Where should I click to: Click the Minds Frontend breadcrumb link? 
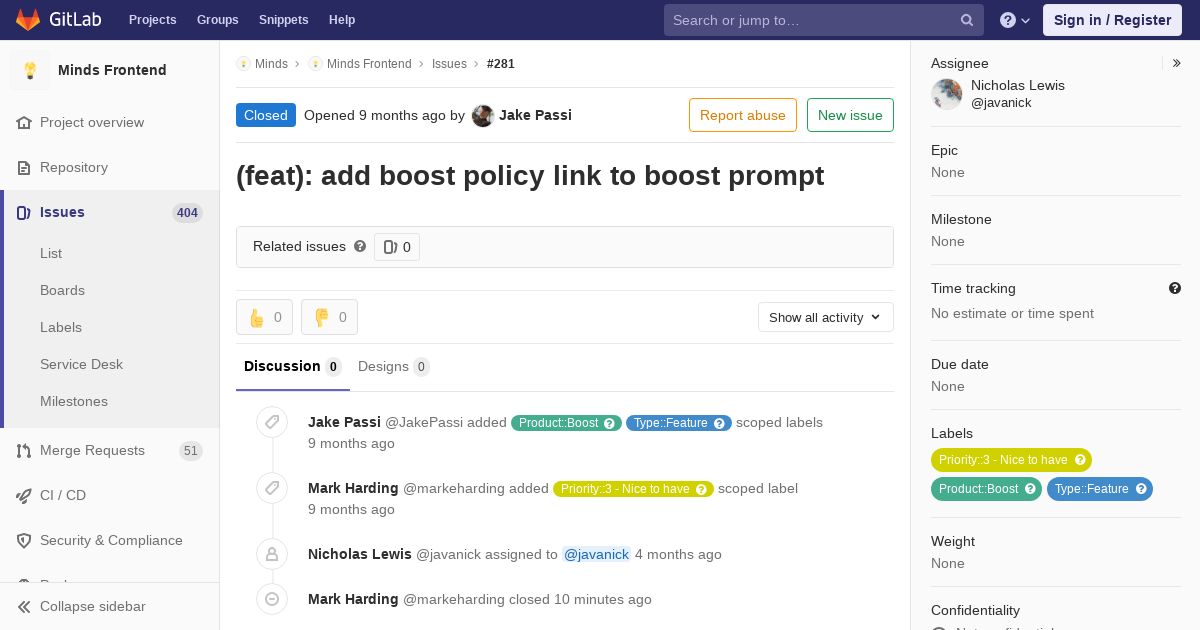(369, 64)
